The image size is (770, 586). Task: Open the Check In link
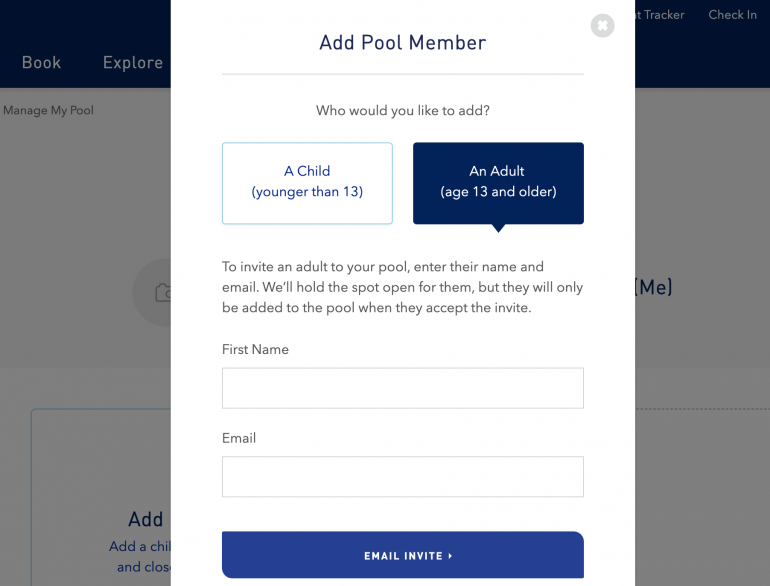coord(732,15)
